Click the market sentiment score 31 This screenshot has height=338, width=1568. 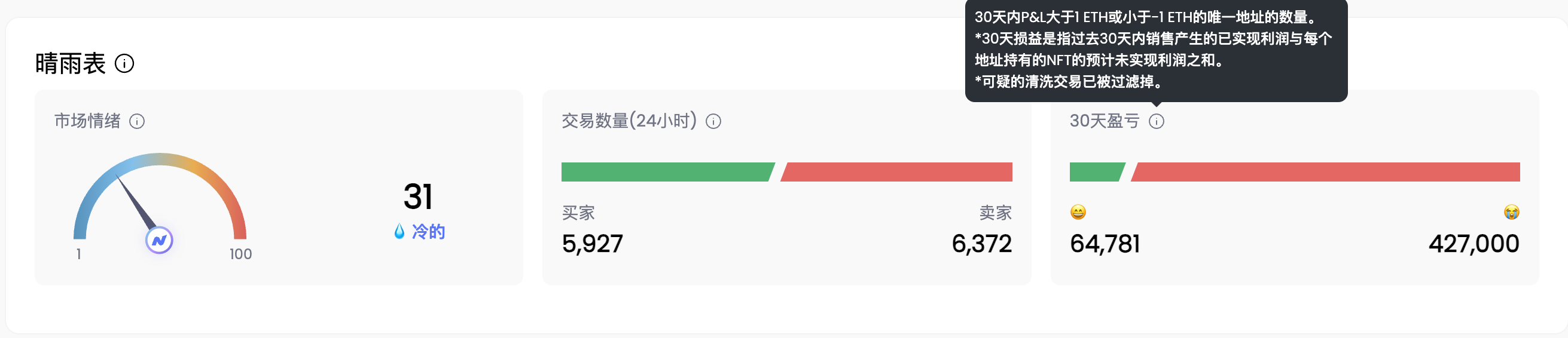417,196
